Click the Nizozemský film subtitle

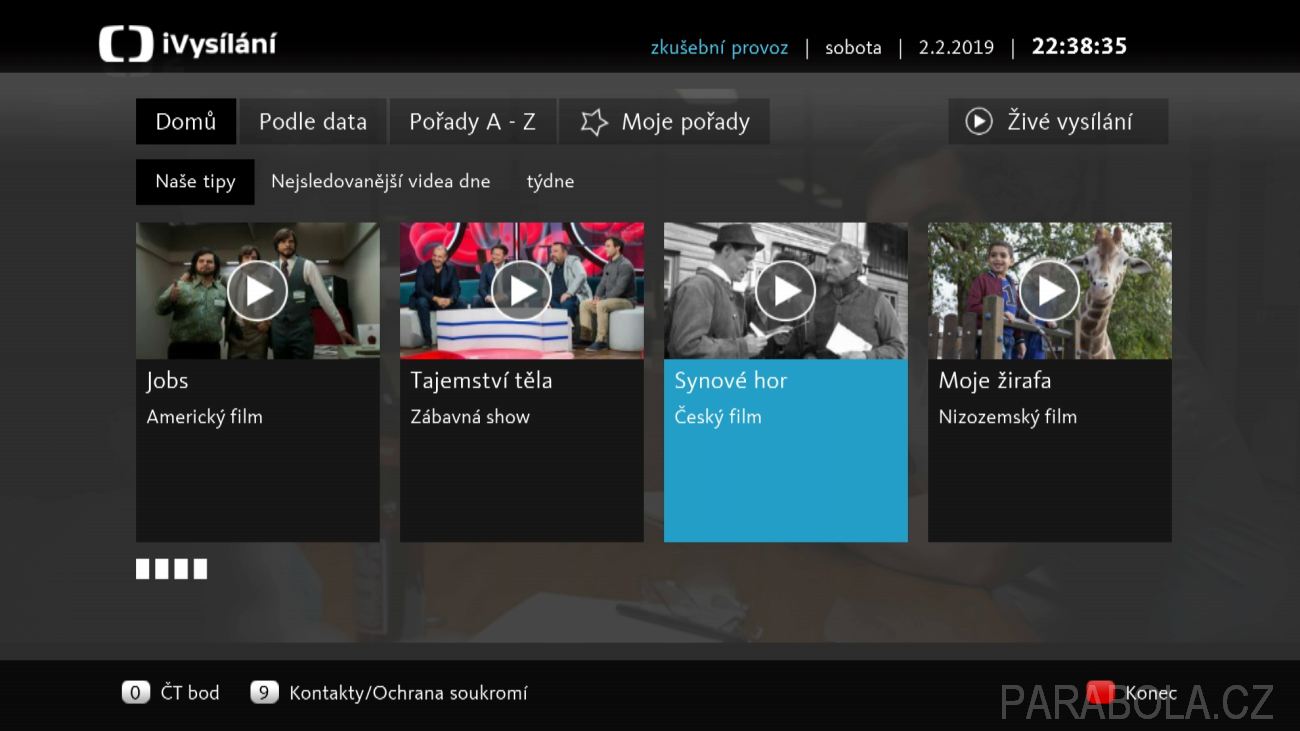click(1008, 417)
